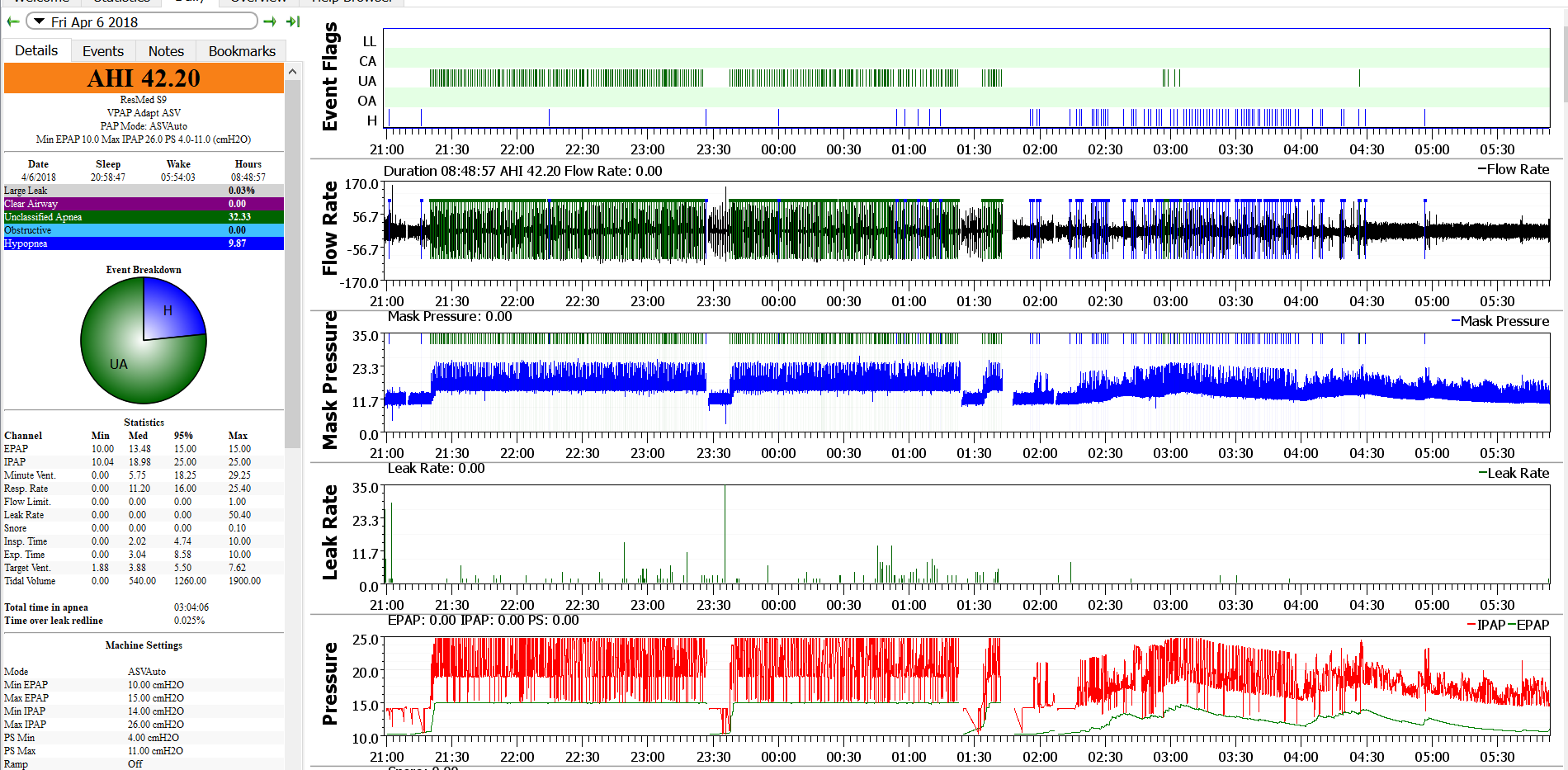Select the Unclassified Apnea green row
The width and height of the screenshot is (1568, 770).
144,217
